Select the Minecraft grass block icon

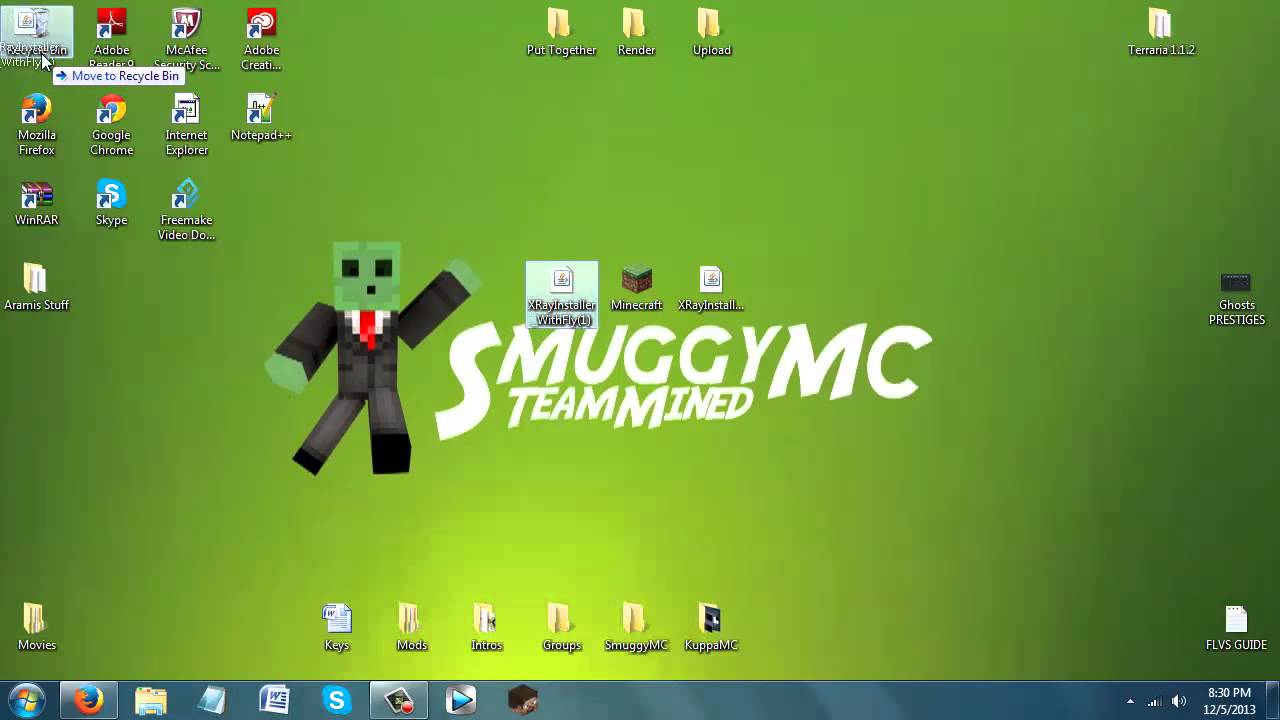point(636,288)
